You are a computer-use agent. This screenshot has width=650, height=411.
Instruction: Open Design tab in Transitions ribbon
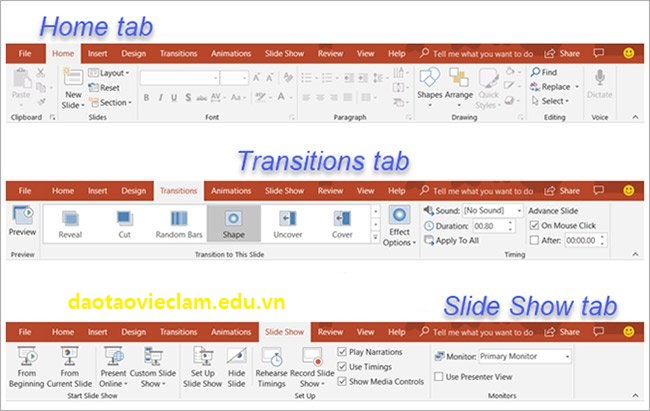[133, 191]
